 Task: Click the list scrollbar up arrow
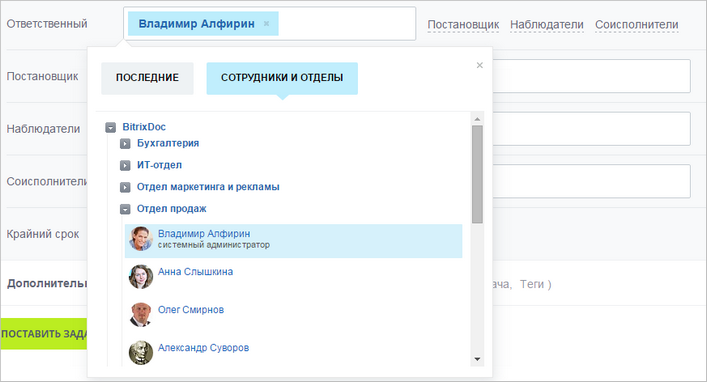click(477, 119)
